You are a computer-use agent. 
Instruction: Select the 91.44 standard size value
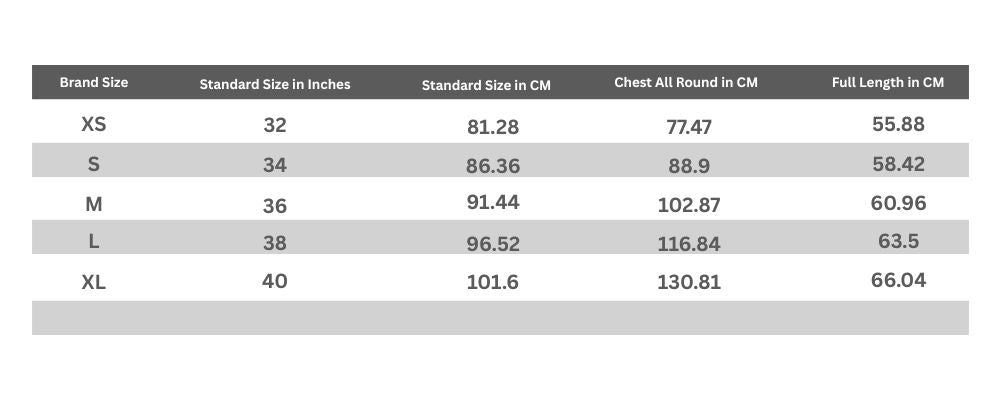[x=493, y=203]
